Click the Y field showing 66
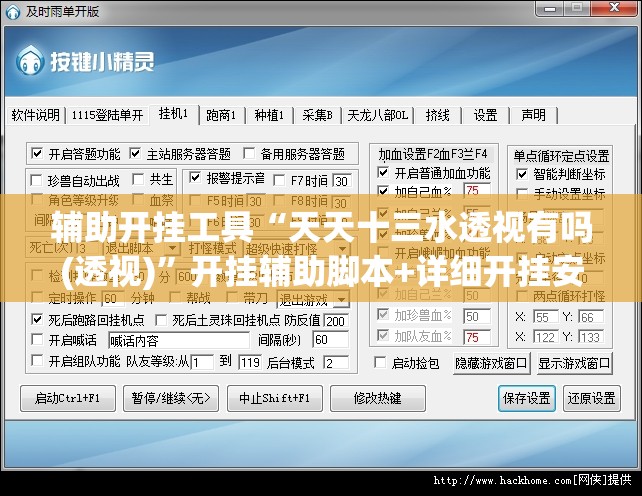Viewport: 642px width, 496px height. click(x=591, y=317)
